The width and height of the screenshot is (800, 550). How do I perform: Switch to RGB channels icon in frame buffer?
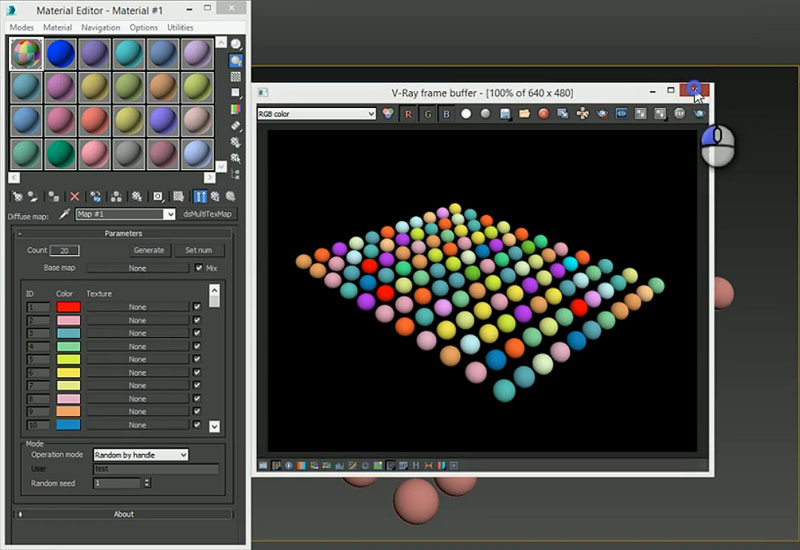388,114
